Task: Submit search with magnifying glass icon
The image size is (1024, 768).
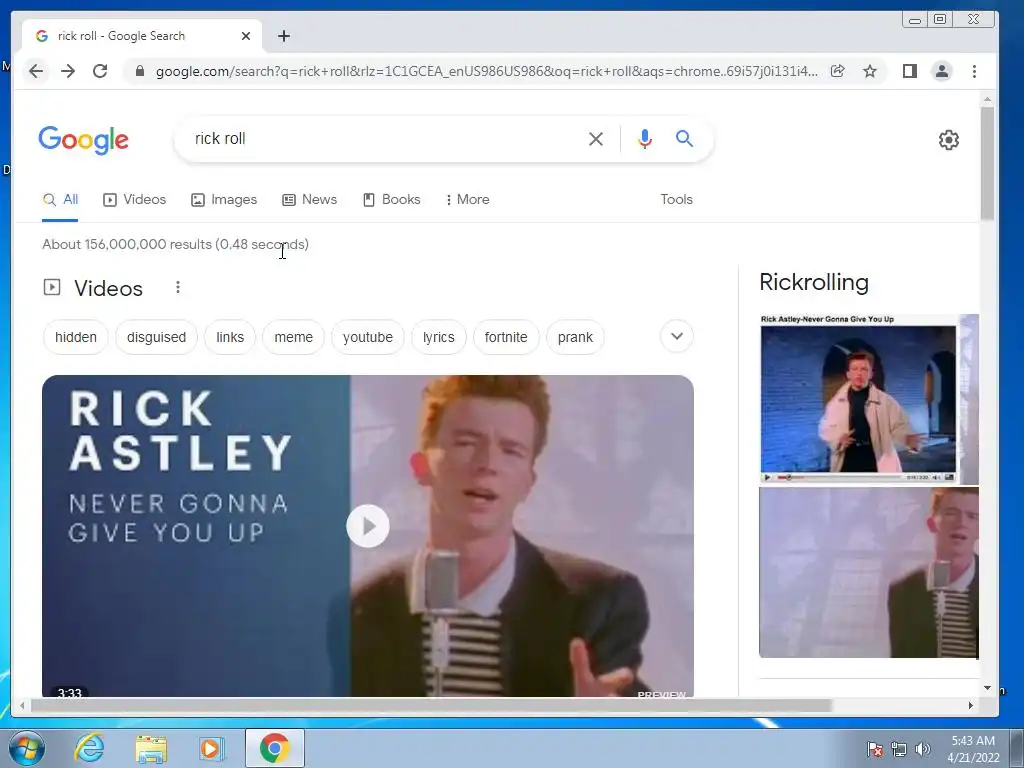Action: pos(684,138)
